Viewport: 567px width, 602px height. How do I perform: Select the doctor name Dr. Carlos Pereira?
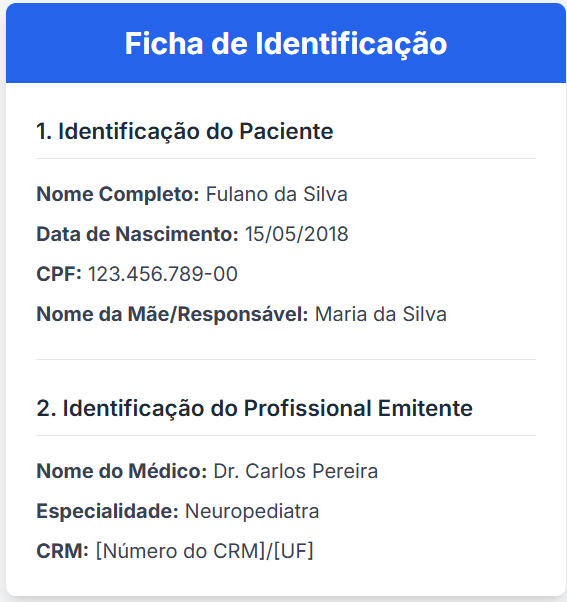coord(296,471)
